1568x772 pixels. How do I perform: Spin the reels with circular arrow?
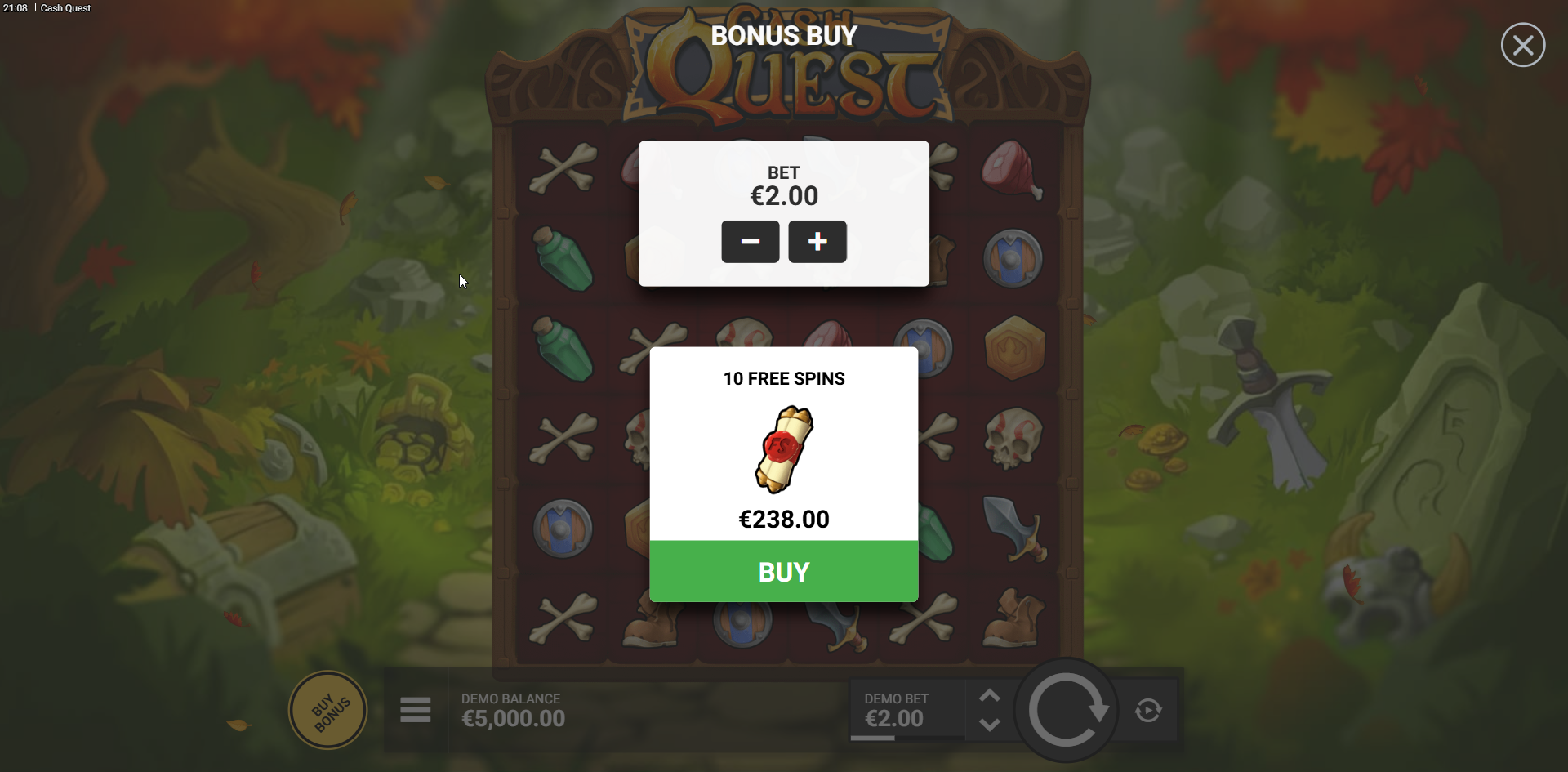(1067, 710)
